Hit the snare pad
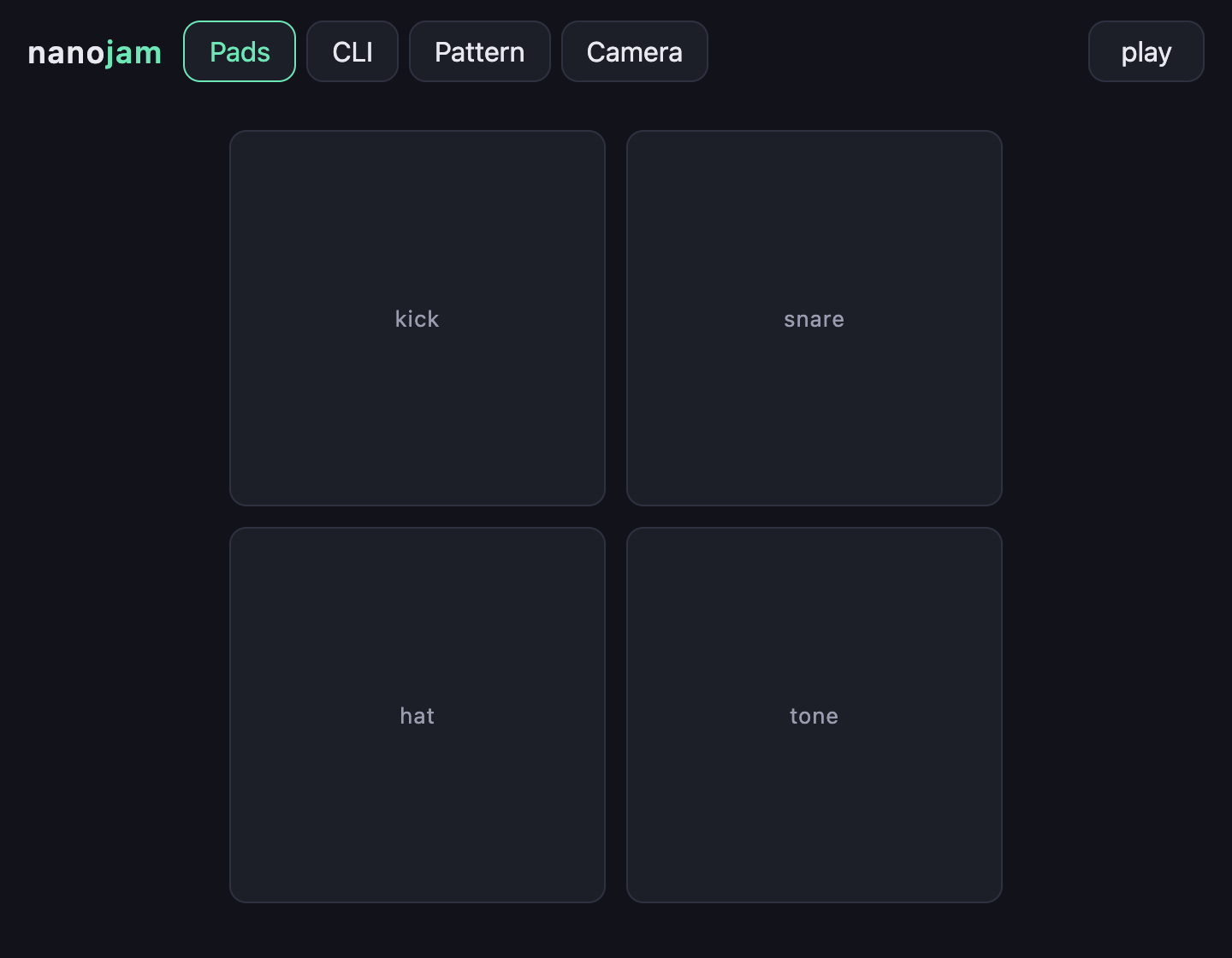 click(x=814, y=318)
